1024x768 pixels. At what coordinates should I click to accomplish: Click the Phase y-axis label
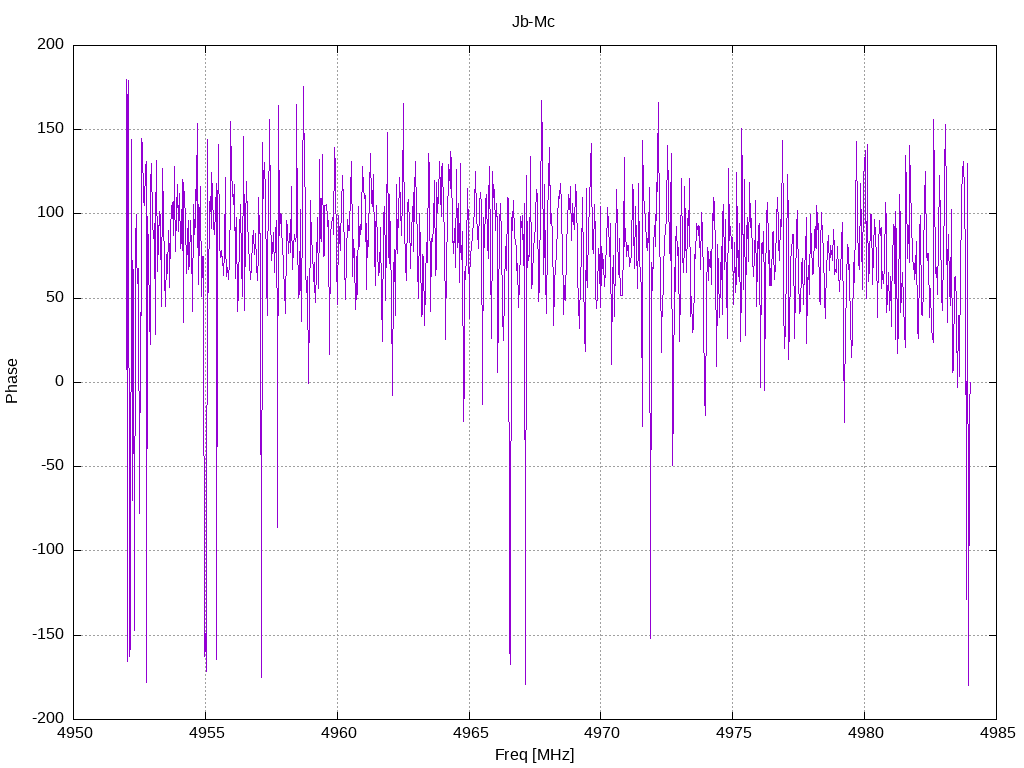pyautogui.click(x=12, y=381)
